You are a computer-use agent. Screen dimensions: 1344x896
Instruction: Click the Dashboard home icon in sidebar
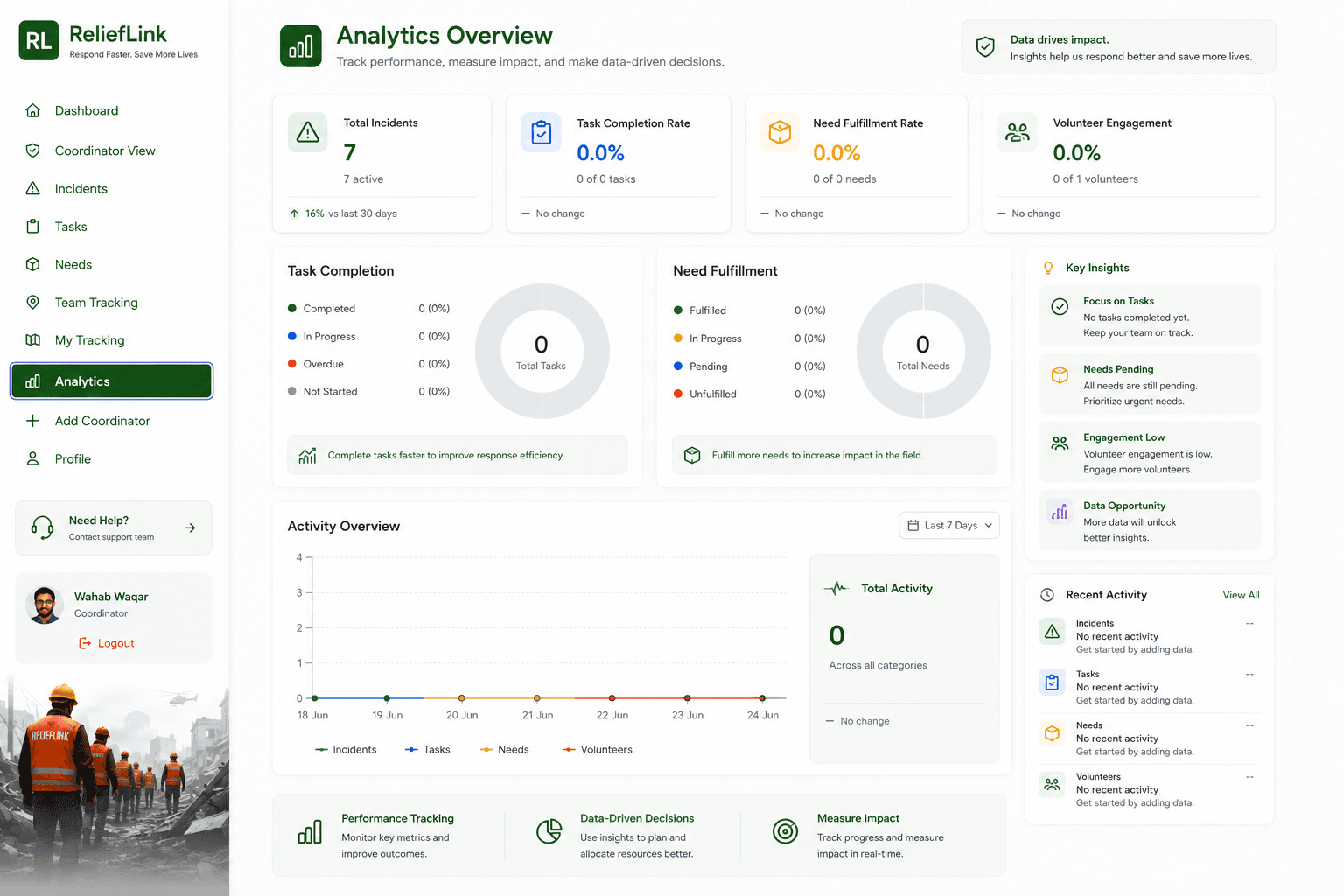click(32, 110)
